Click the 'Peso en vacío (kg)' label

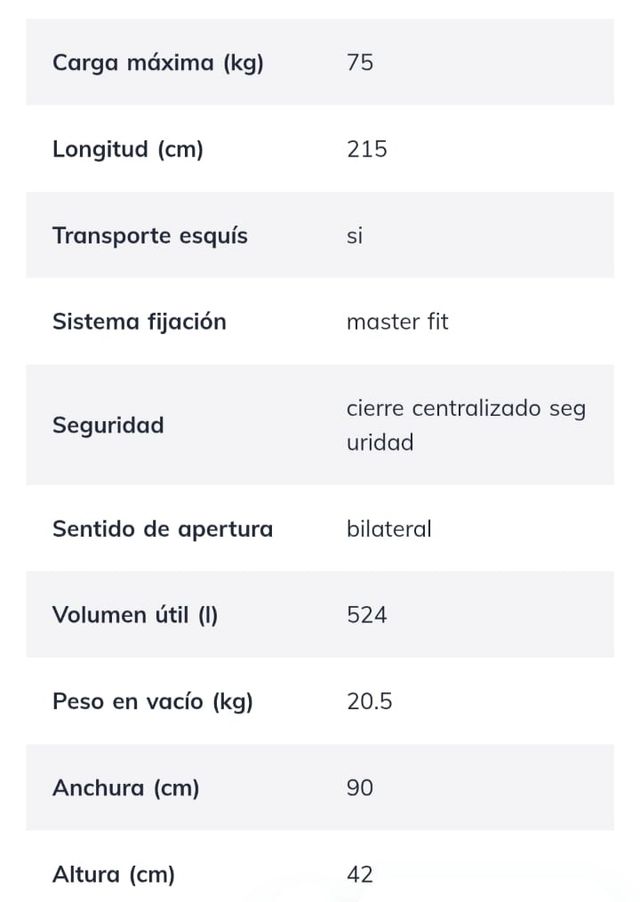point(152,702)
